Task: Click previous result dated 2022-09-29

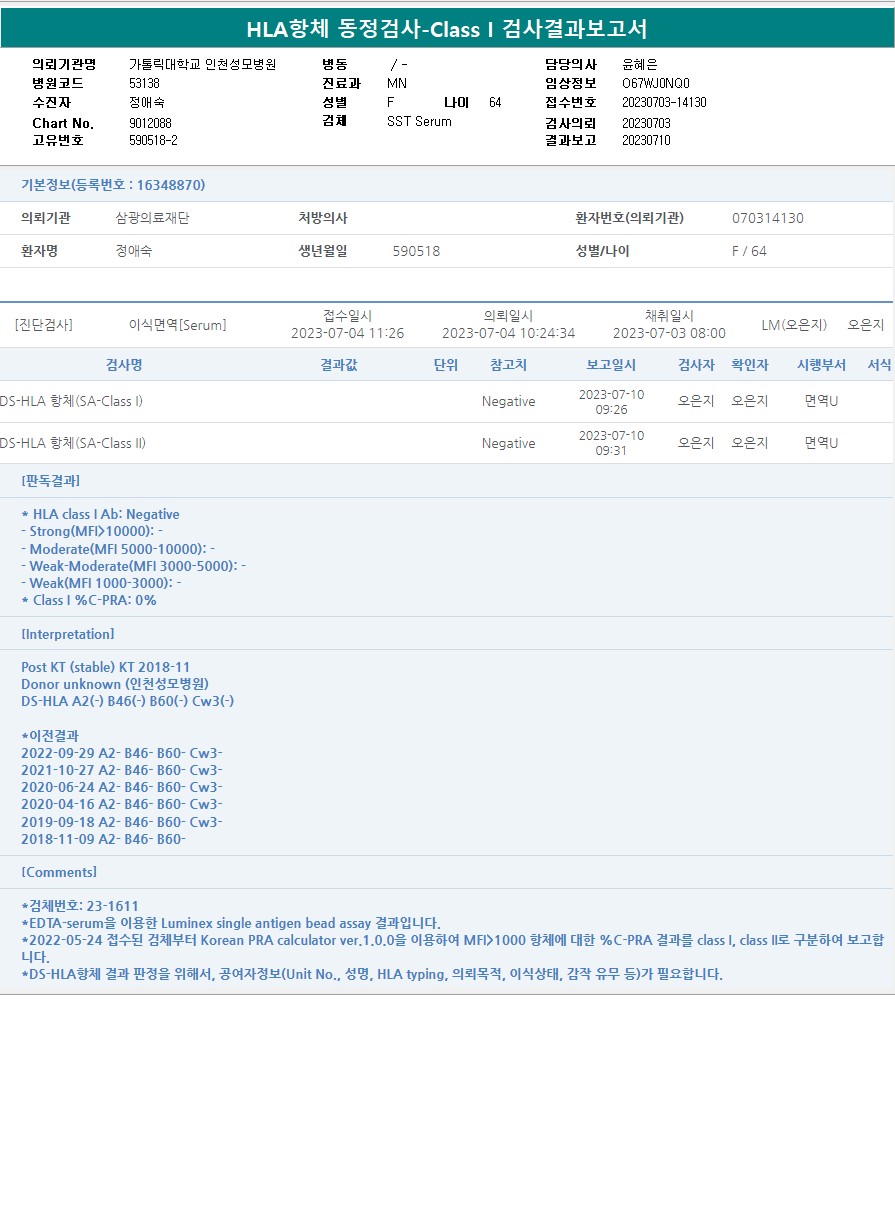Action: pyautogui.click(x=122, y=753)
